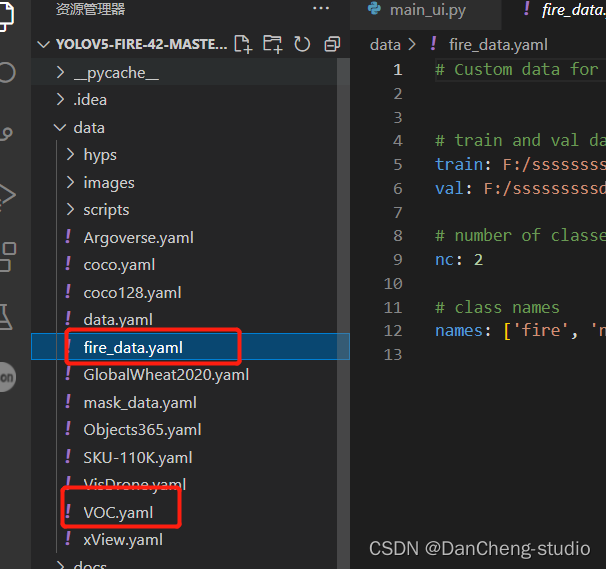Screen dimensions: 606x569
Task: Collapse all folders in explorer
Action: pyautogui.click(x=332, y=44)
